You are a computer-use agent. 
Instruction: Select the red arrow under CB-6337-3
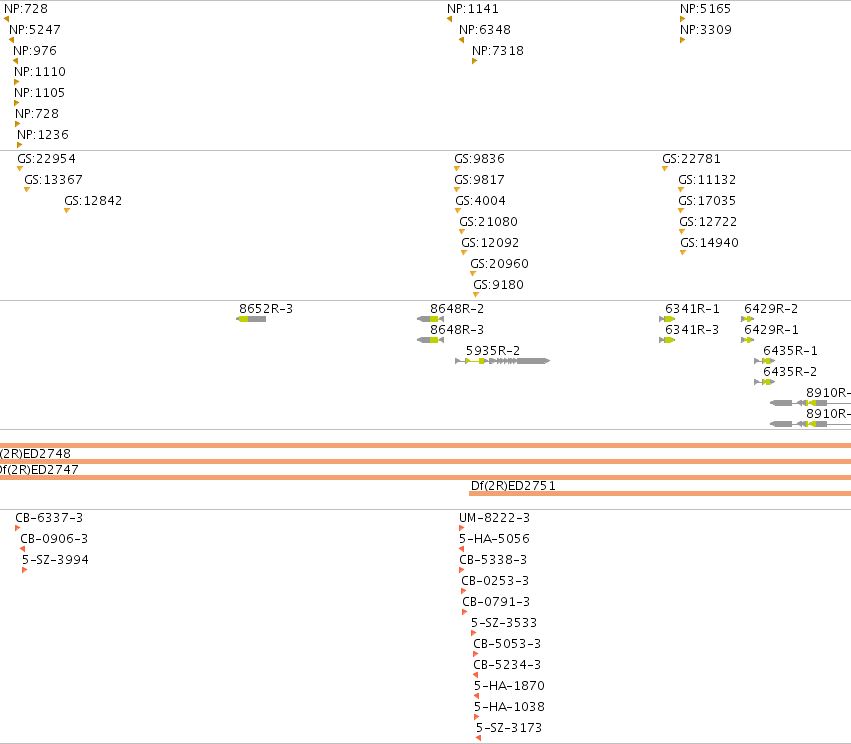tap(17, 528)
